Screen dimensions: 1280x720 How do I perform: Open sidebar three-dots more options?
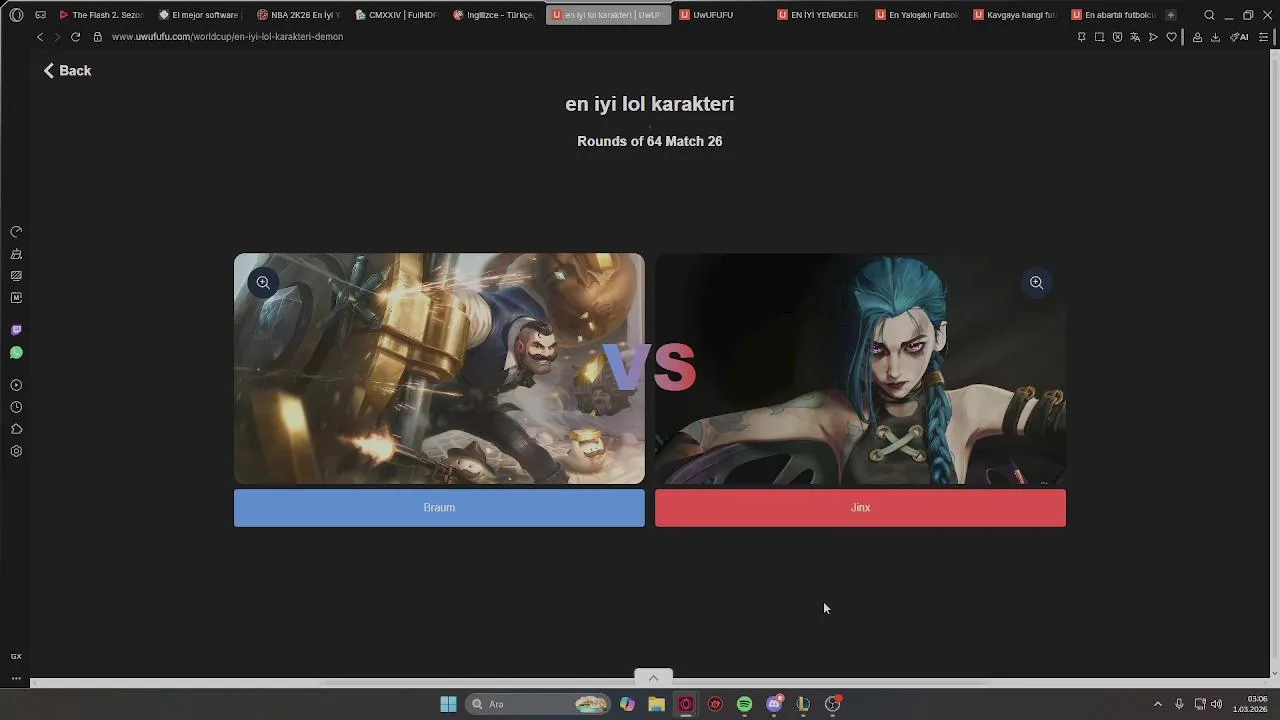click(16, 678)
